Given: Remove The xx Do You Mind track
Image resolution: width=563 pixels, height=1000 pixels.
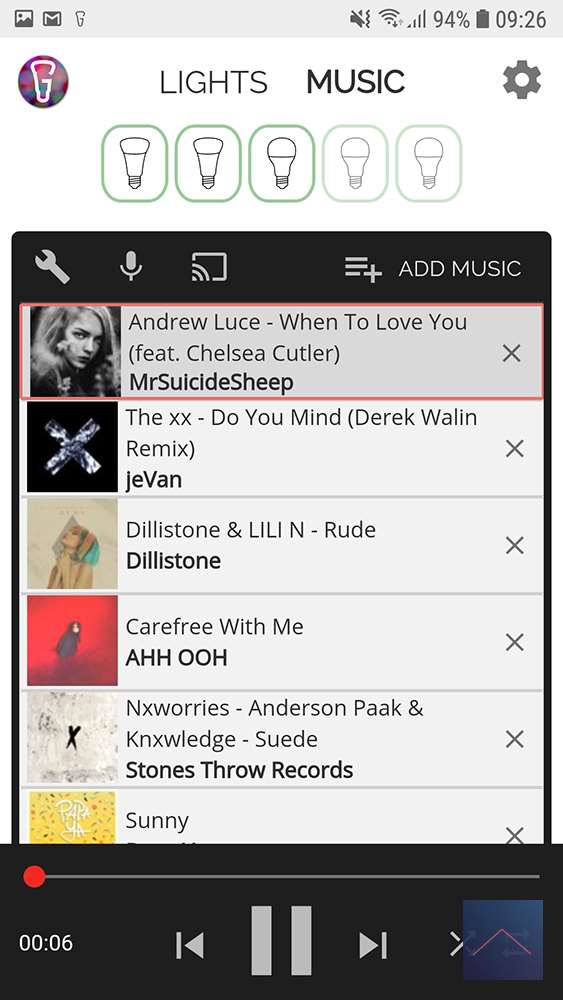Looking at the screenshot, I should (x=515, y=449).
